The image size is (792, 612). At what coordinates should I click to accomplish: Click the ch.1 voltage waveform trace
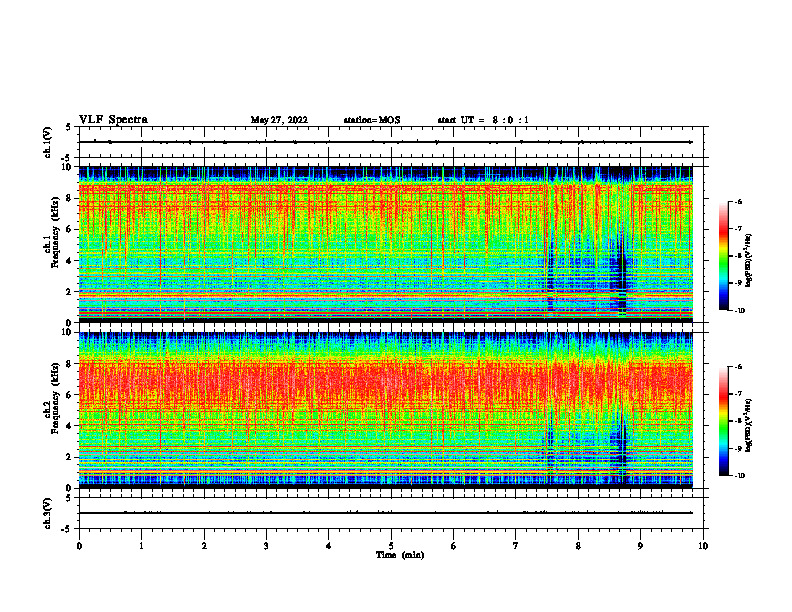(x=385, y=142)
